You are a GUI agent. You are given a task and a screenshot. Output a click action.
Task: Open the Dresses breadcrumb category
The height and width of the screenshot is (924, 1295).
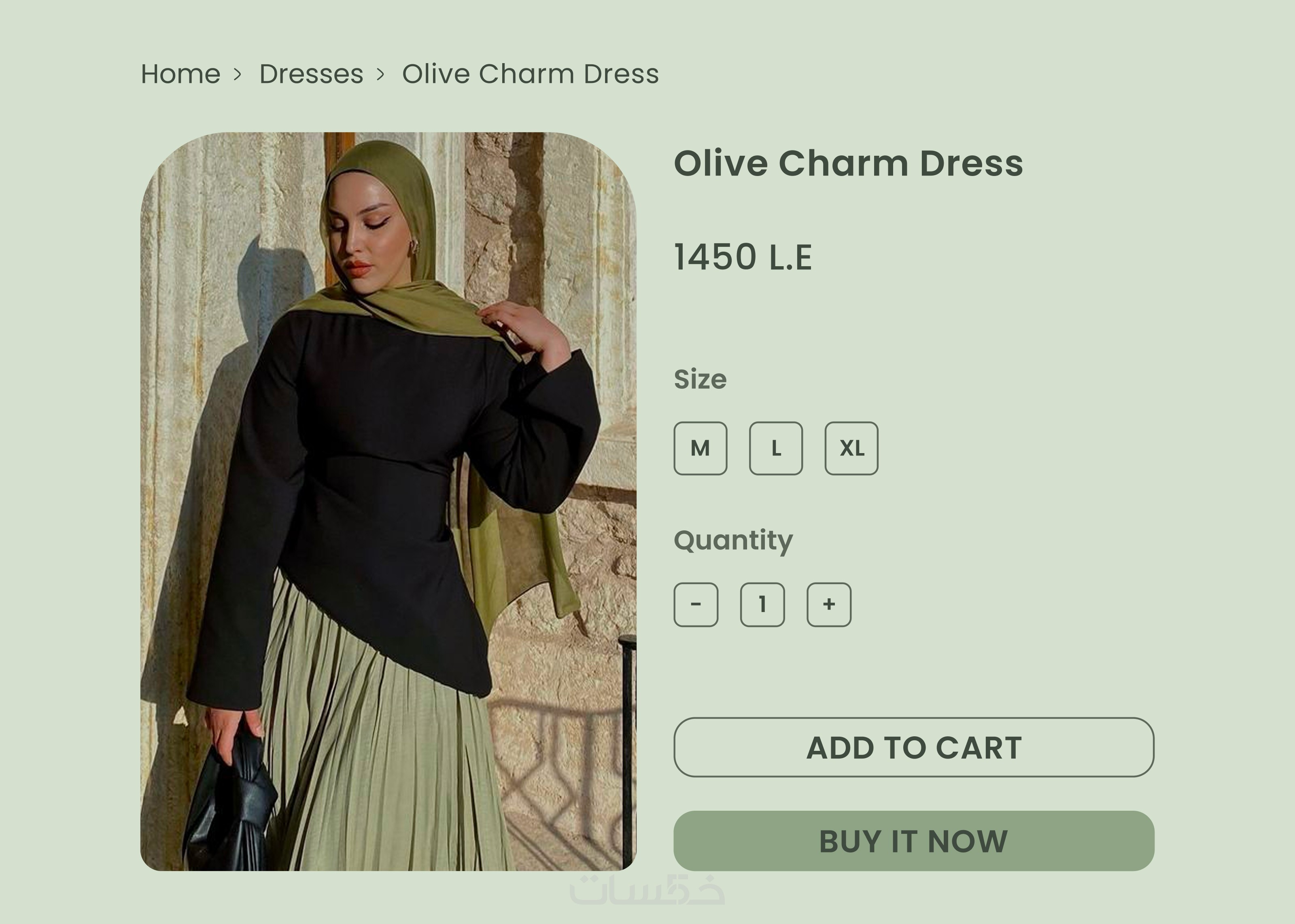click(311, 74)
